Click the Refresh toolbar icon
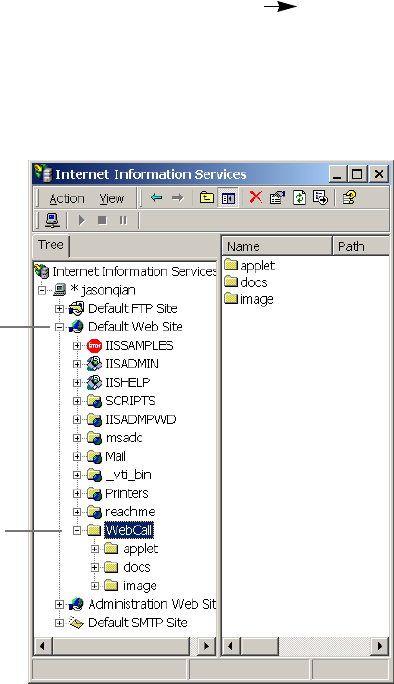 pos(299,198)
